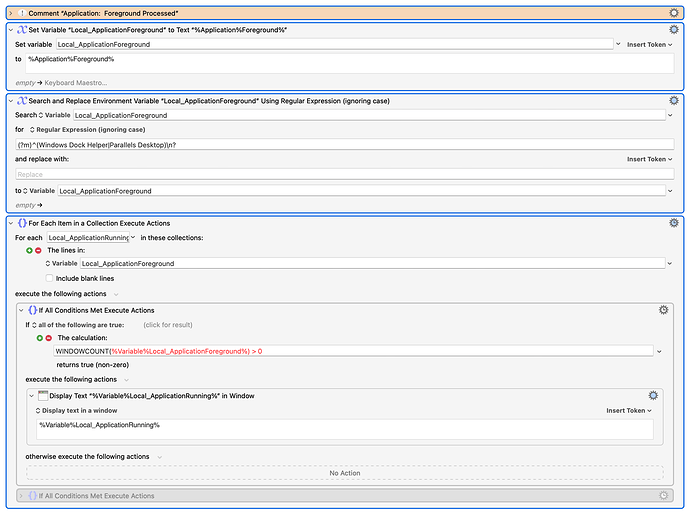
Task: Collapse the Set Variable action disclosure triangle
Action: [11, 30]
